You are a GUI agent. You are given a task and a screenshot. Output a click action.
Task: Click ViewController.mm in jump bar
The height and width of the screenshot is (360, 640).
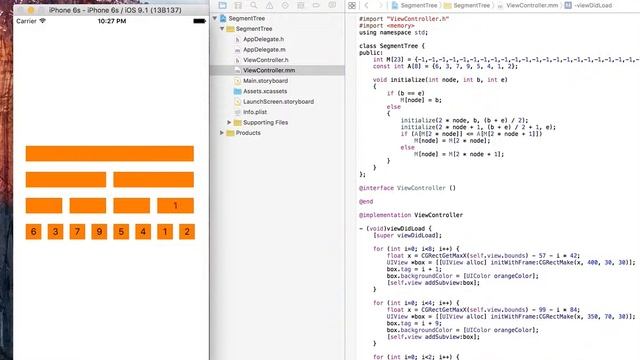point(527,5)
